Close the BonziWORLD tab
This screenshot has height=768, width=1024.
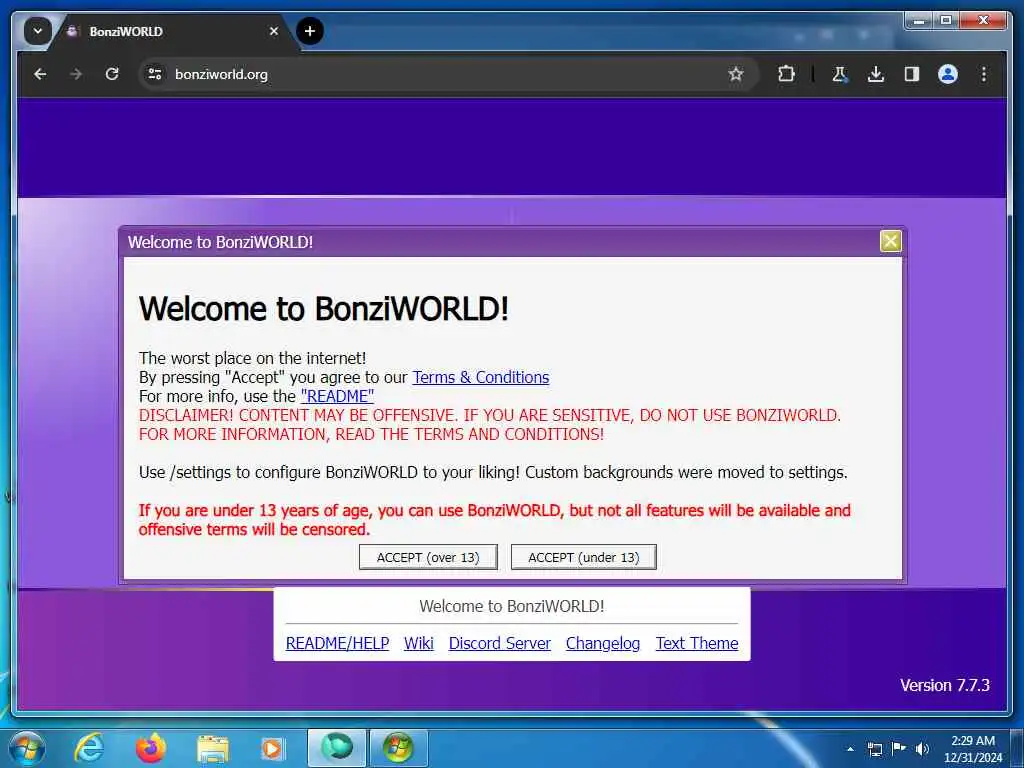274,31
